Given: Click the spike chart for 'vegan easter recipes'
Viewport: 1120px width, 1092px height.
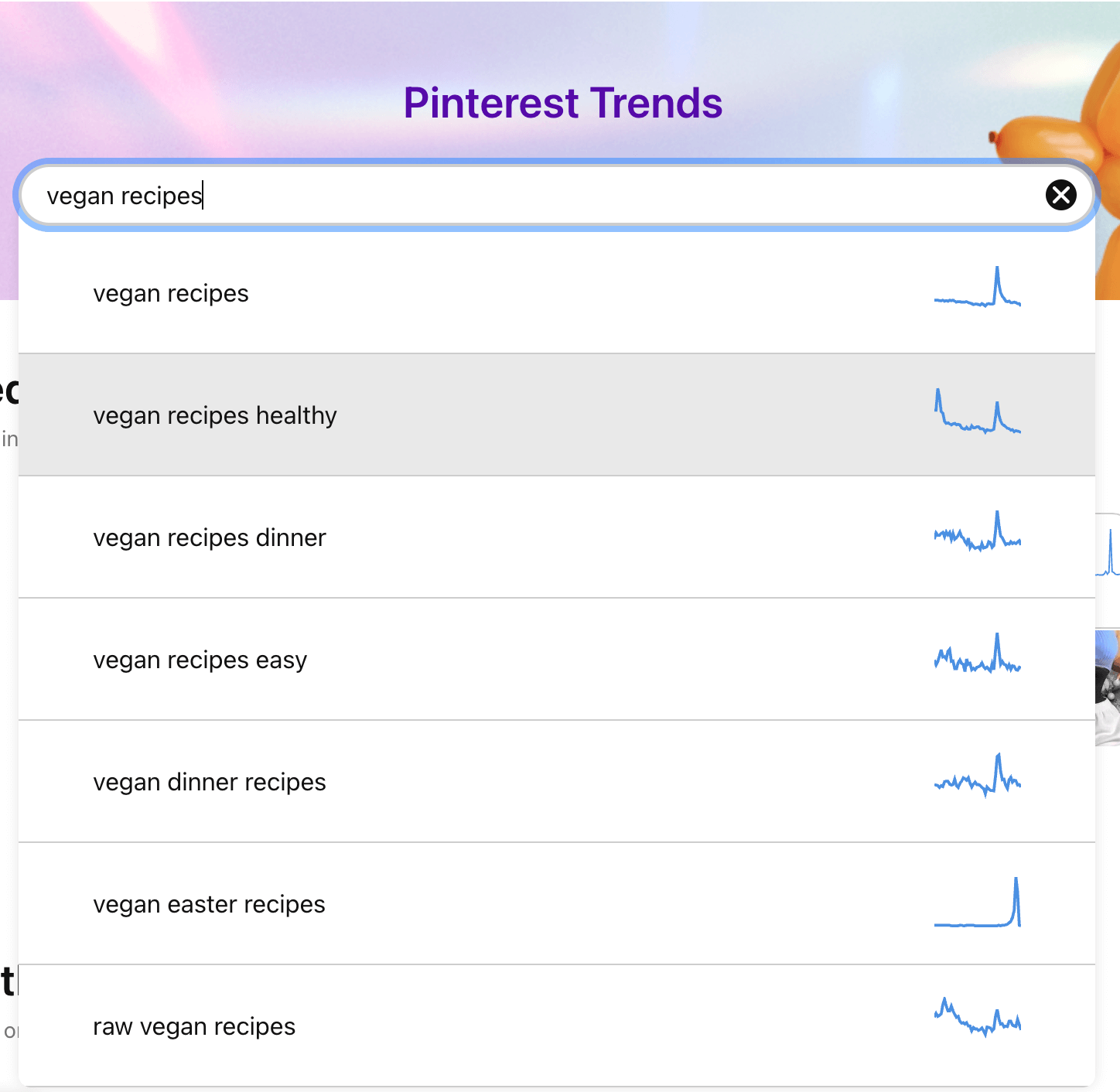Looking at the screenshot, I should click(x=977, y=903).
